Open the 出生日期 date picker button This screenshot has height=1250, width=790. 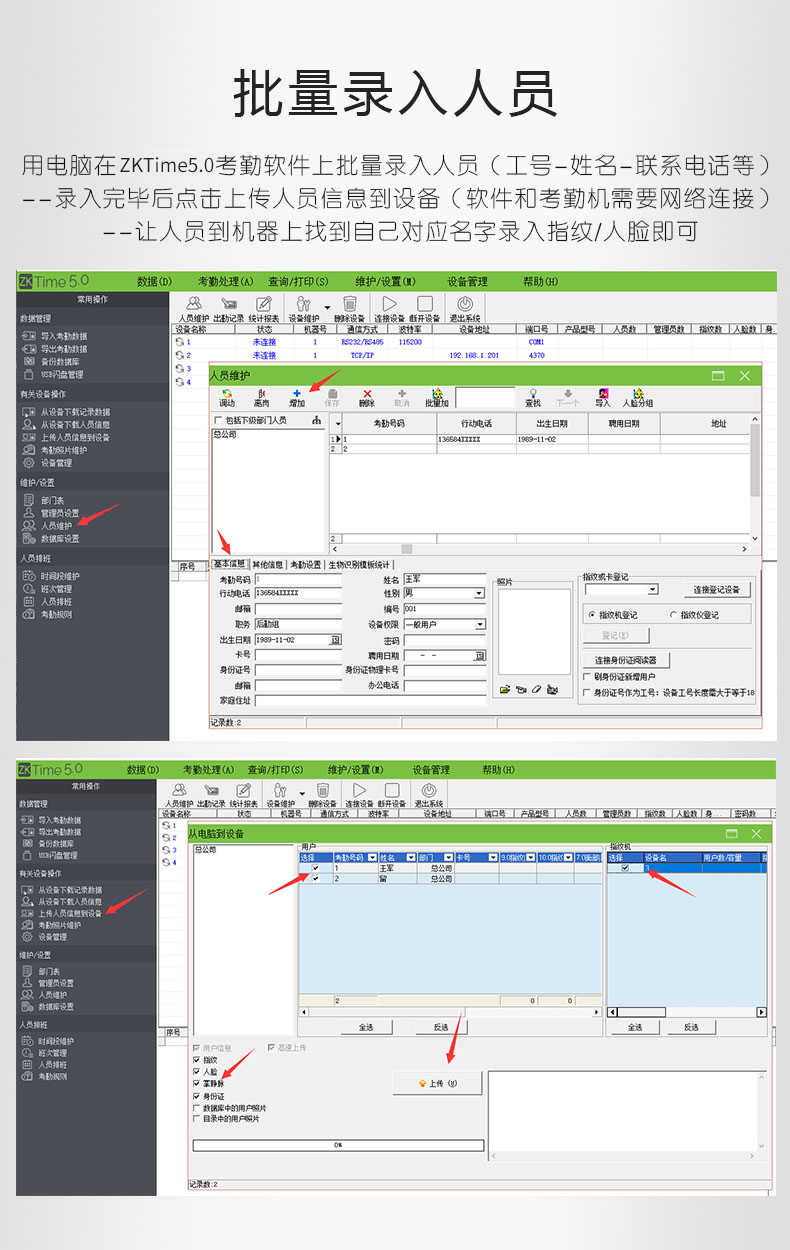point(336,640)
